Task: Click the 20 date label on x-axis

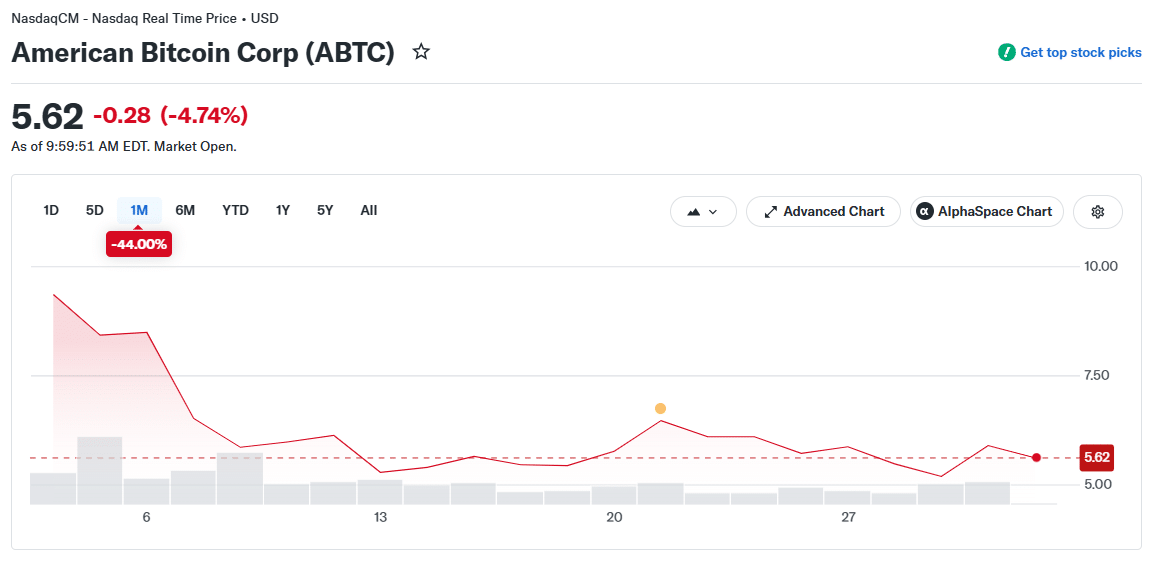Action: (614, 518)
